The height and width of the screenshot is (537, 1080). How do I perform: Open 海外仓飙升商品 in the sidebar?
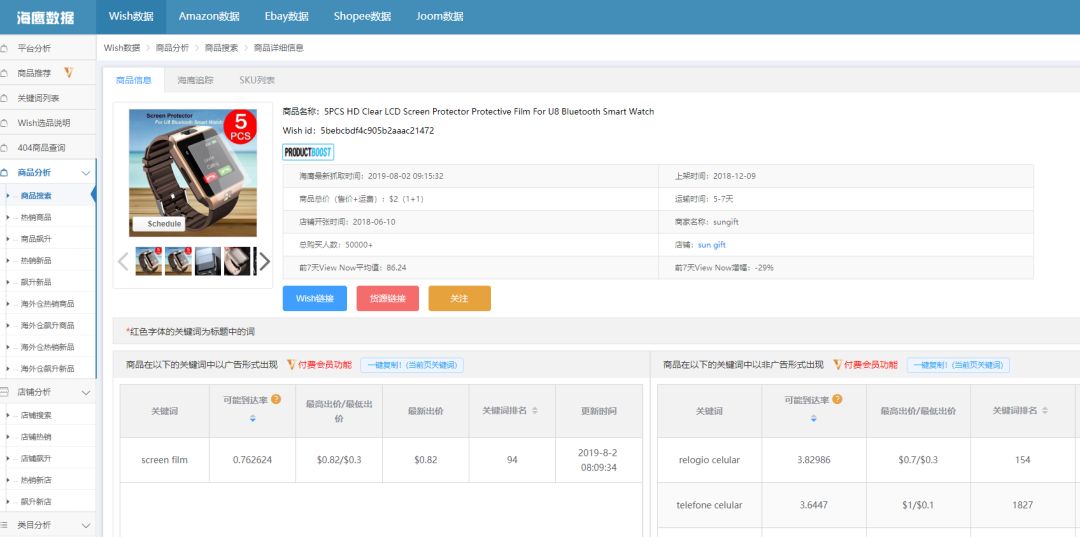[48, 326]
